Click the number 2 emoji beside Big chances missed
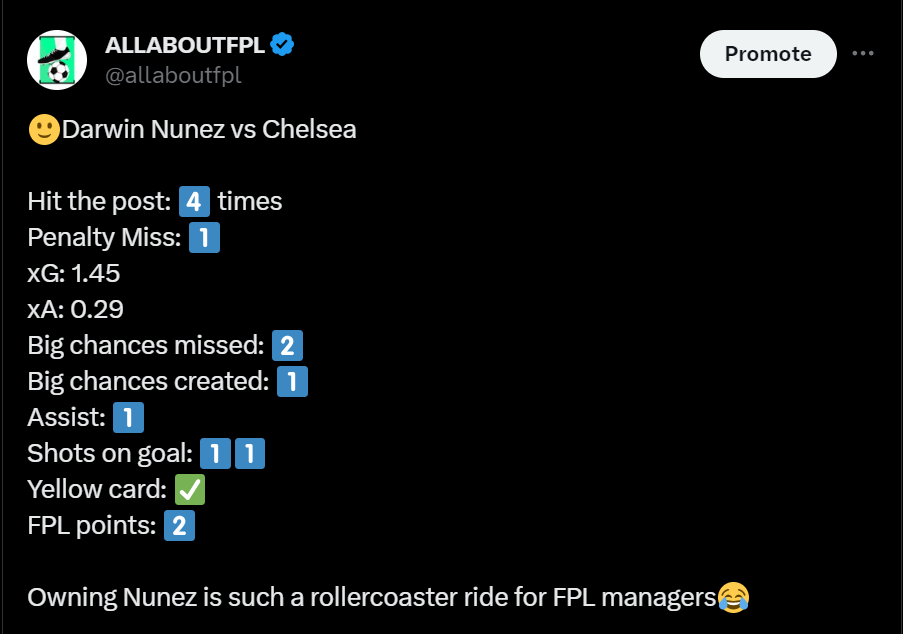 point(287,346)
